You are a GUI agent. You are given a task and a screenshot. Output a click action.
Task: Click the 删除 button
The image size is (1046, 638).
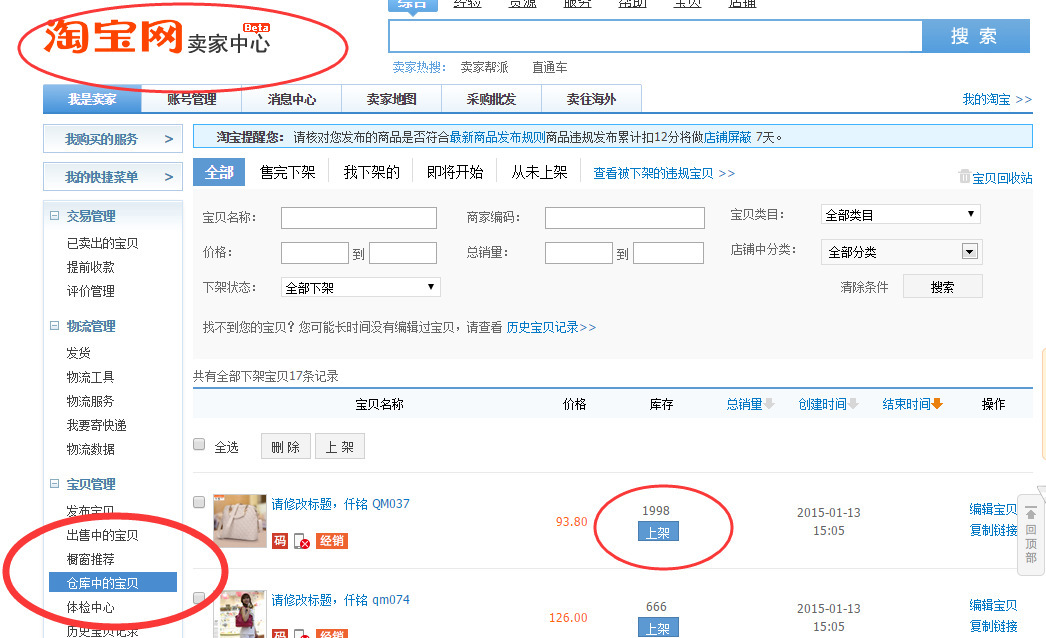(x=286, y=446)
